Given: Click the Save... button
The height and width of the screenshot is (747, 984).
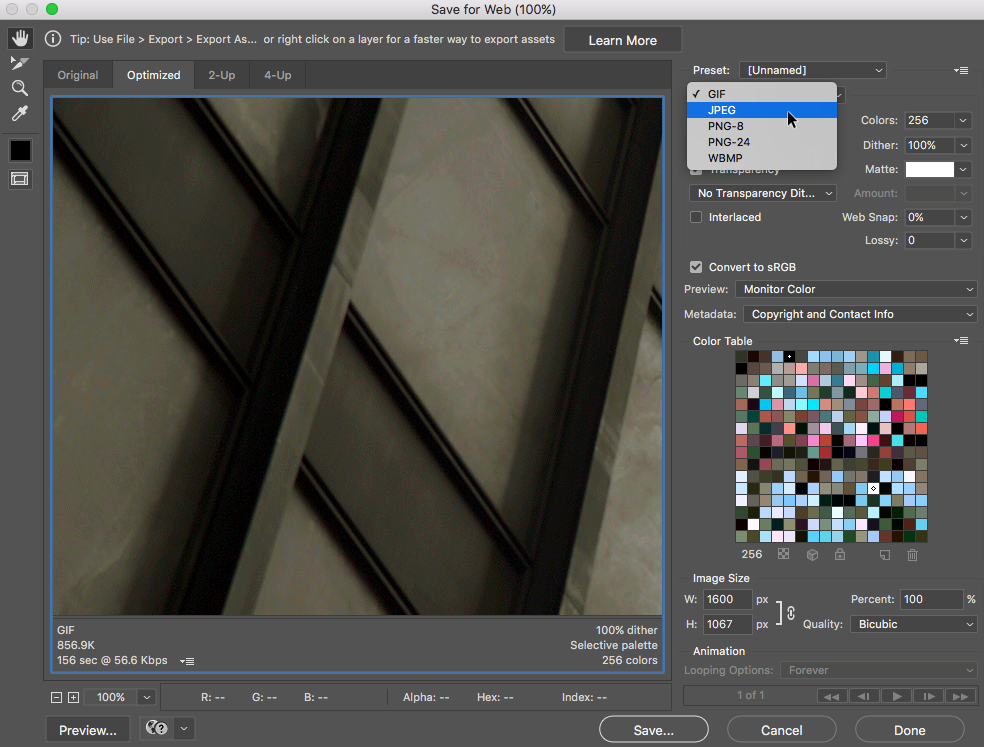Looking at the screenshot, I should pyautogui.click(x=654, y=730).
